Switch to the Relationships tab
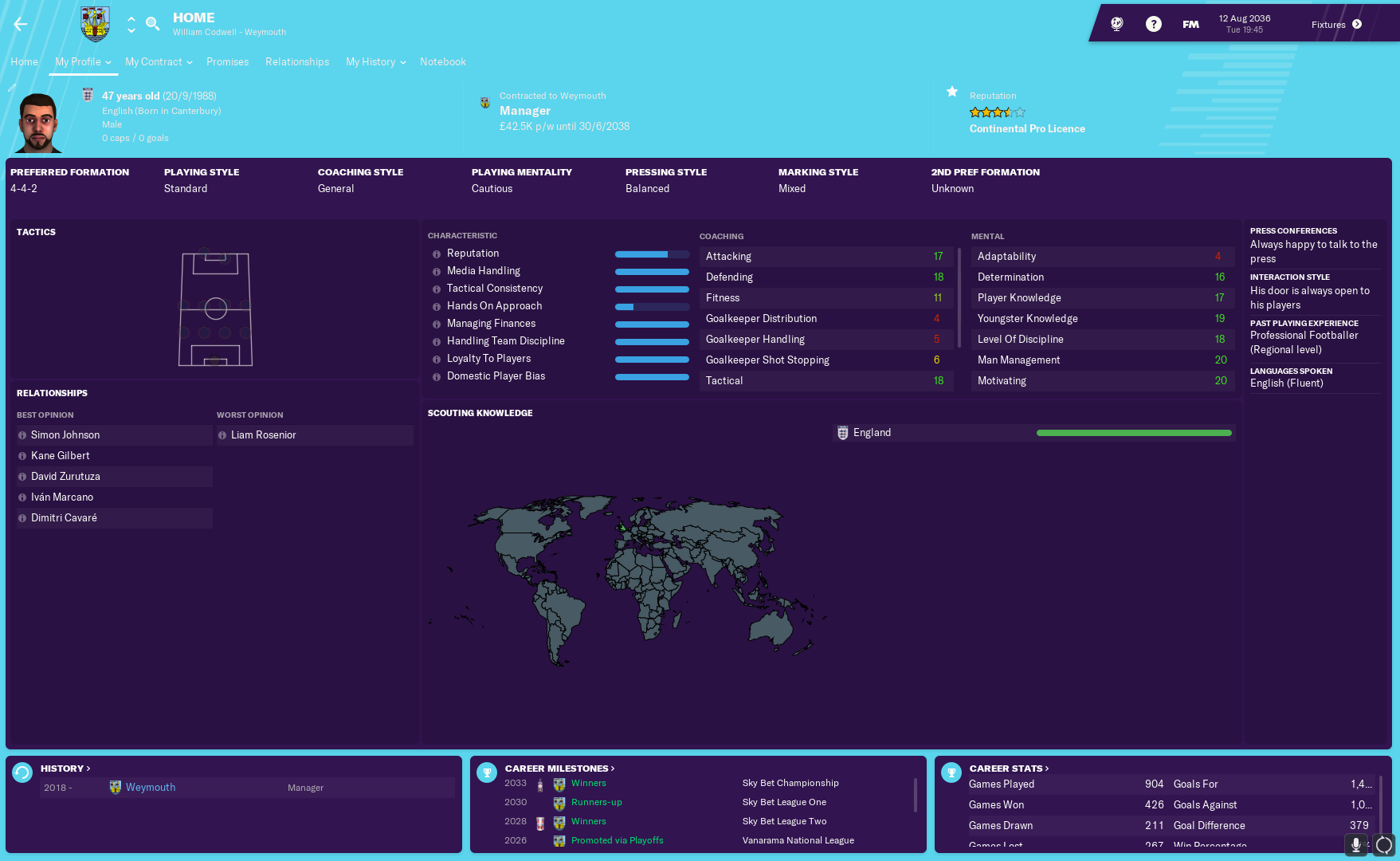 coord(297,61)
